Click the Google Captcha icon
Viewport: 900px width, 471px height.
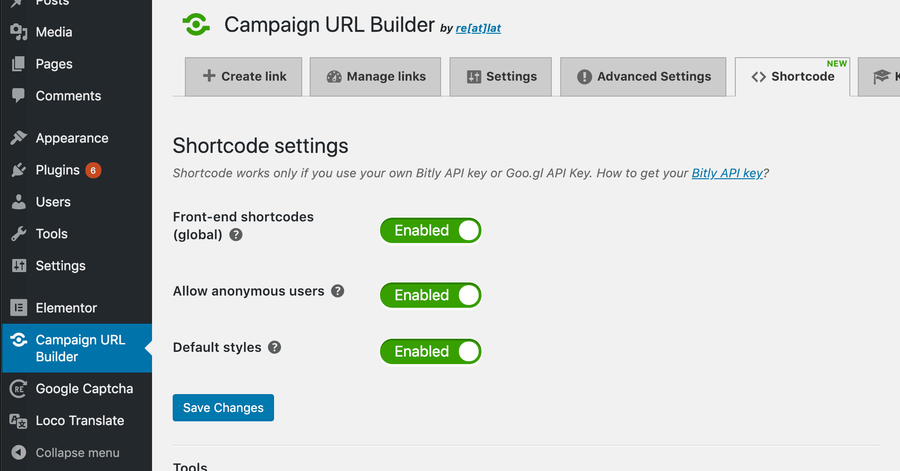tap(18, 388)
